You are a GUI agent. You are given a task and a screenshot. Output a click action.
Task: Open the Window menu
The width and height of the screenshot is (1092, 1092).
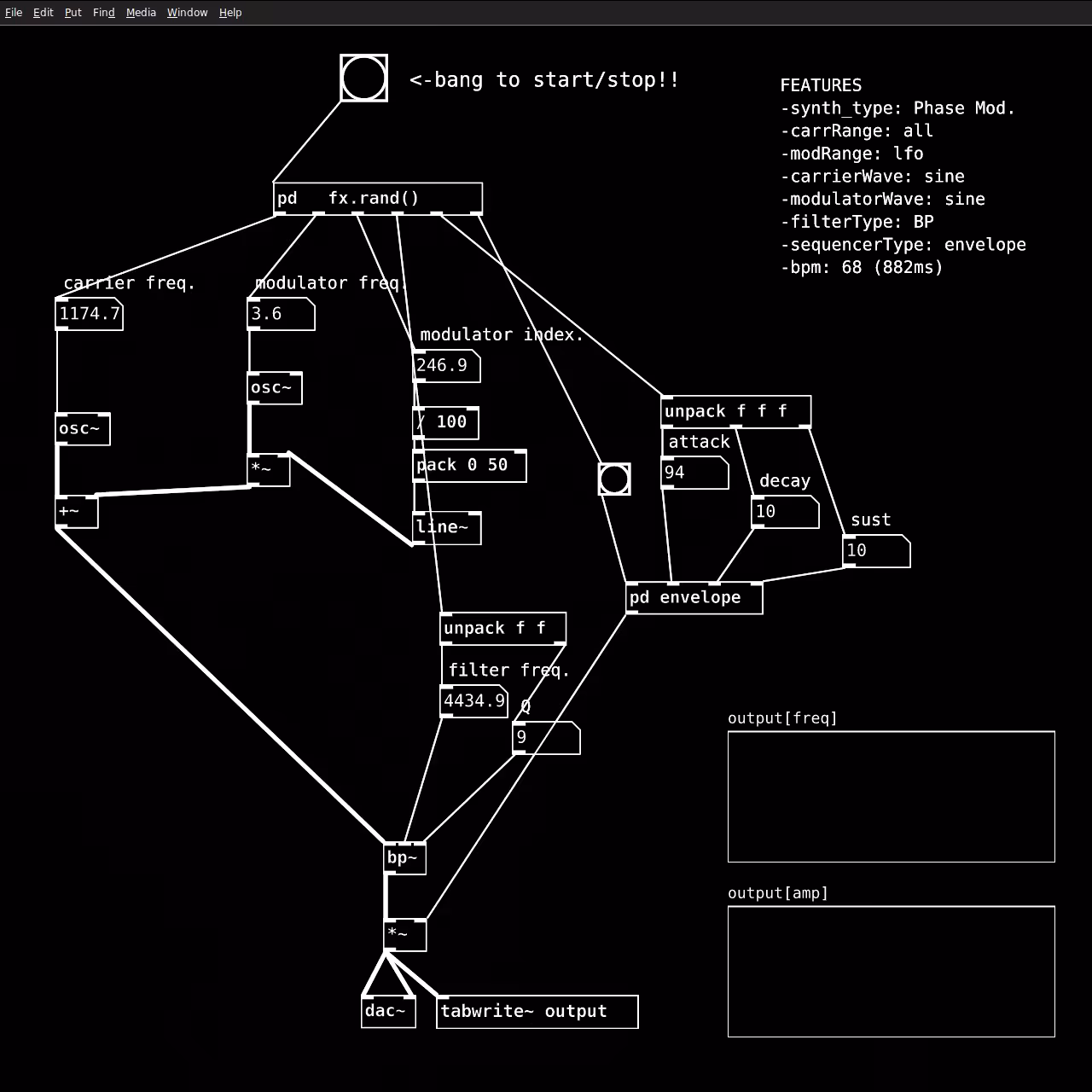click(x=188, y=13)
